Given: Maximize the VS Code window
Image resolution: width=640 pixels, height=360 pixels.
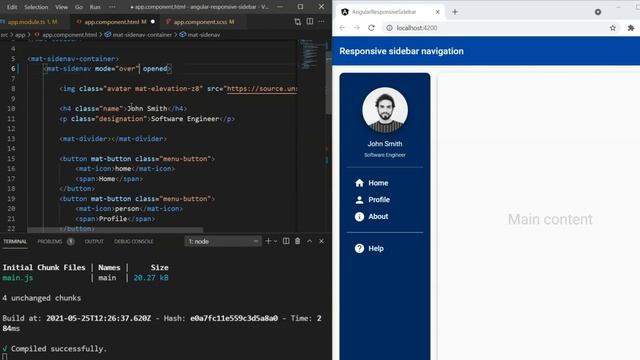Looking at the screenshot, I should click(x=300, y=7).
